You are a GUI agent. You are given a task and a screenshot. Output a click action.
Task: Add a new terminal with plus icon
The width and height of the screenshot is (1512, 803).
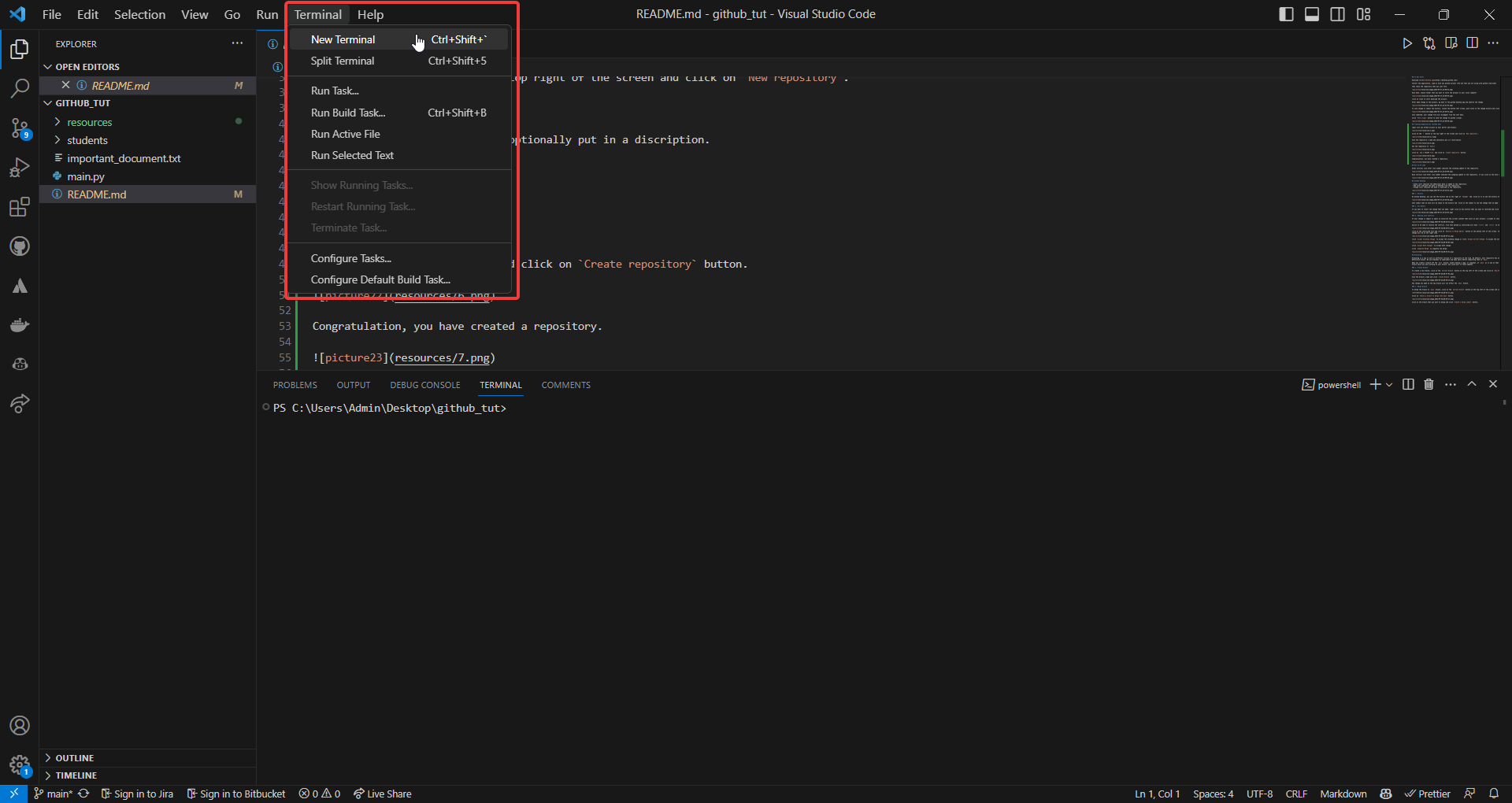tap(1375, 384)
